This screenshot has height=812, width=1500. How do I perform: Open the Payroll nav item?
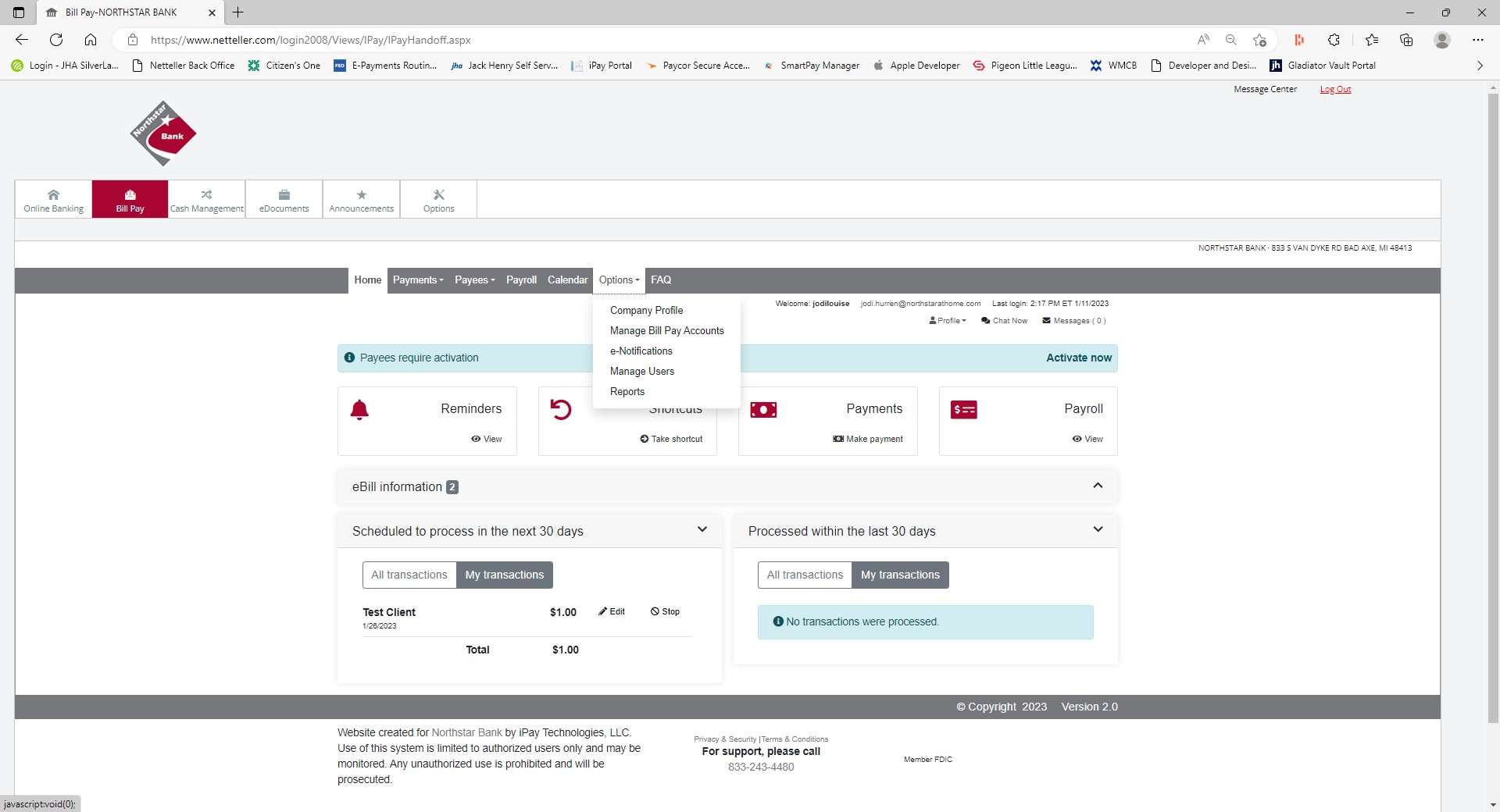(x=521, y=280)
